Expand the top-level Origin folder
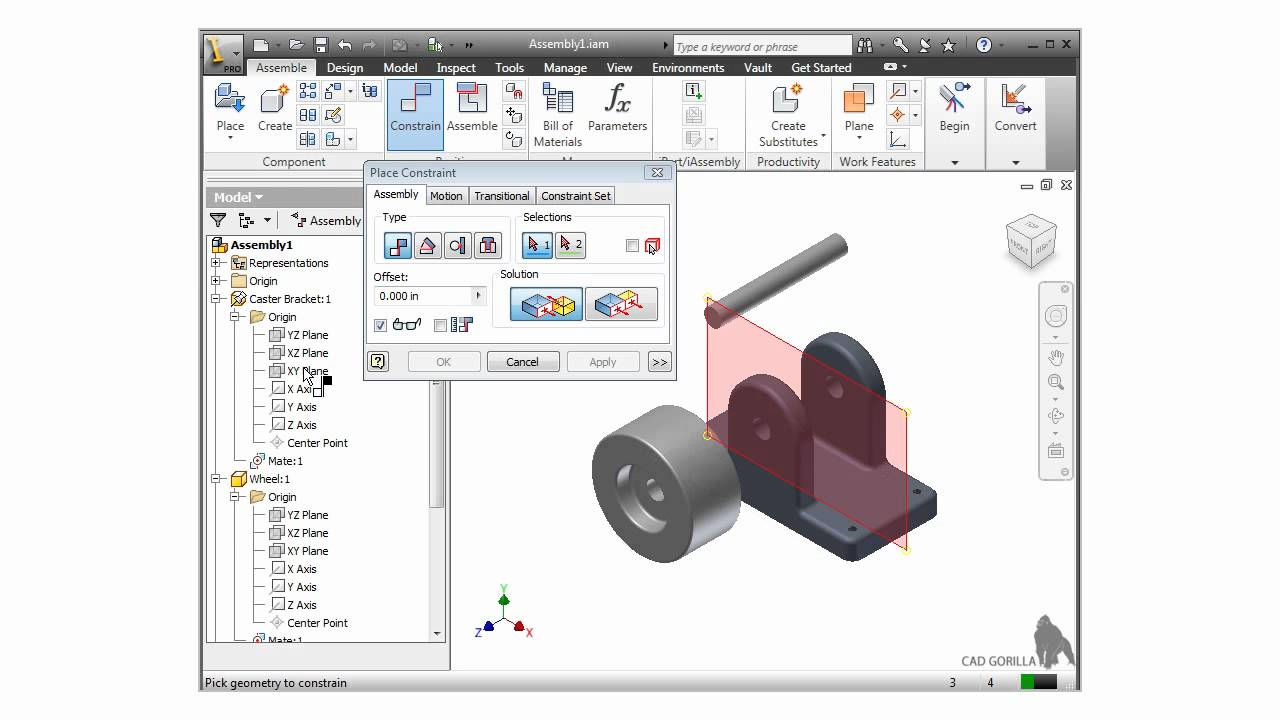Viewport: 1280px width, 720px height. [x=215, y=281]
